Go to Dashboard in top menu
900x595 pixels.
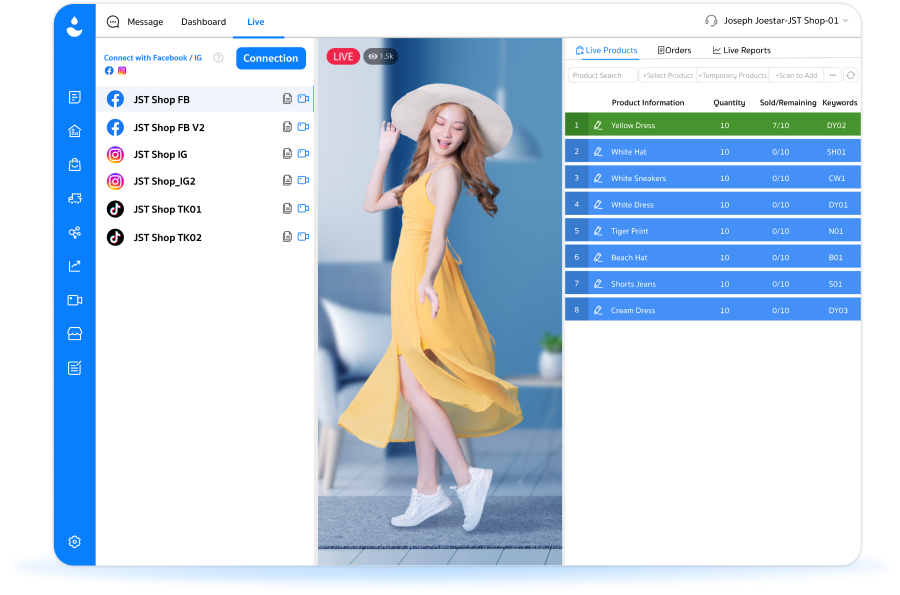[204, 22]
